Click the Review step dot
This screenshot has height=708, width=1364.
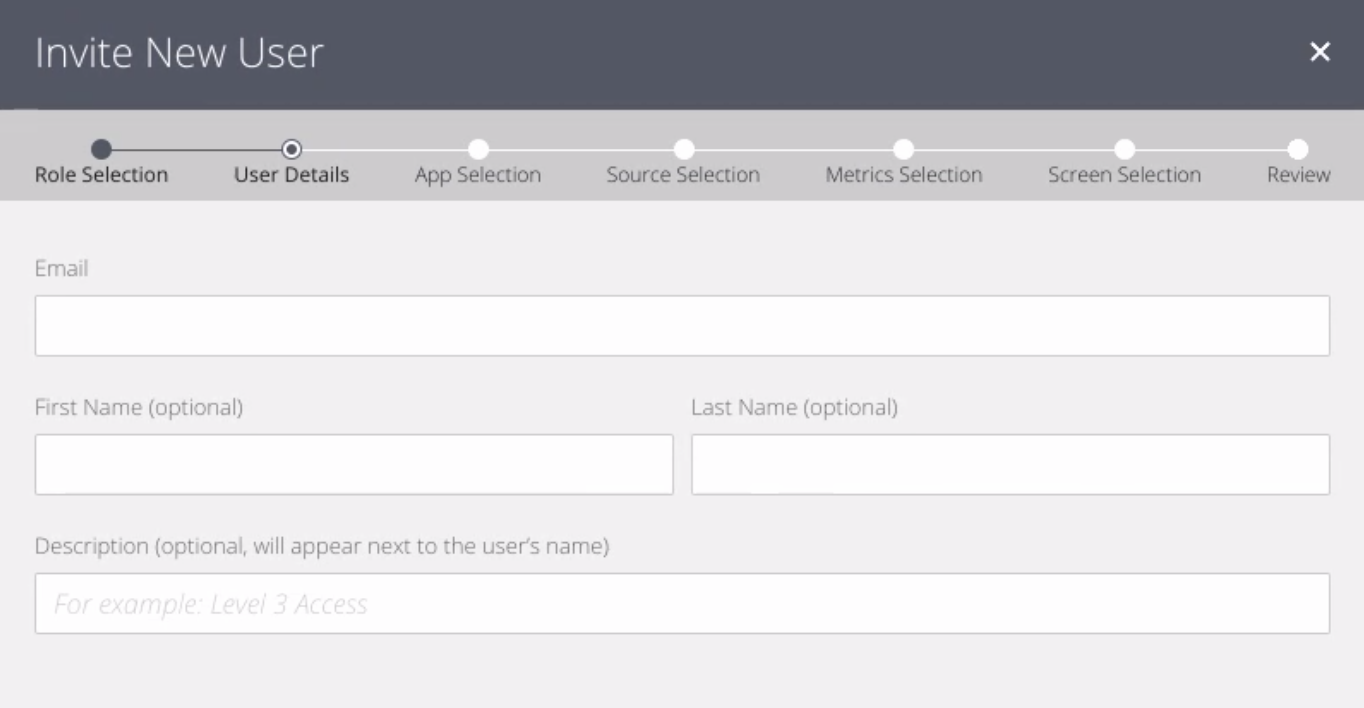click(1298, 149)
